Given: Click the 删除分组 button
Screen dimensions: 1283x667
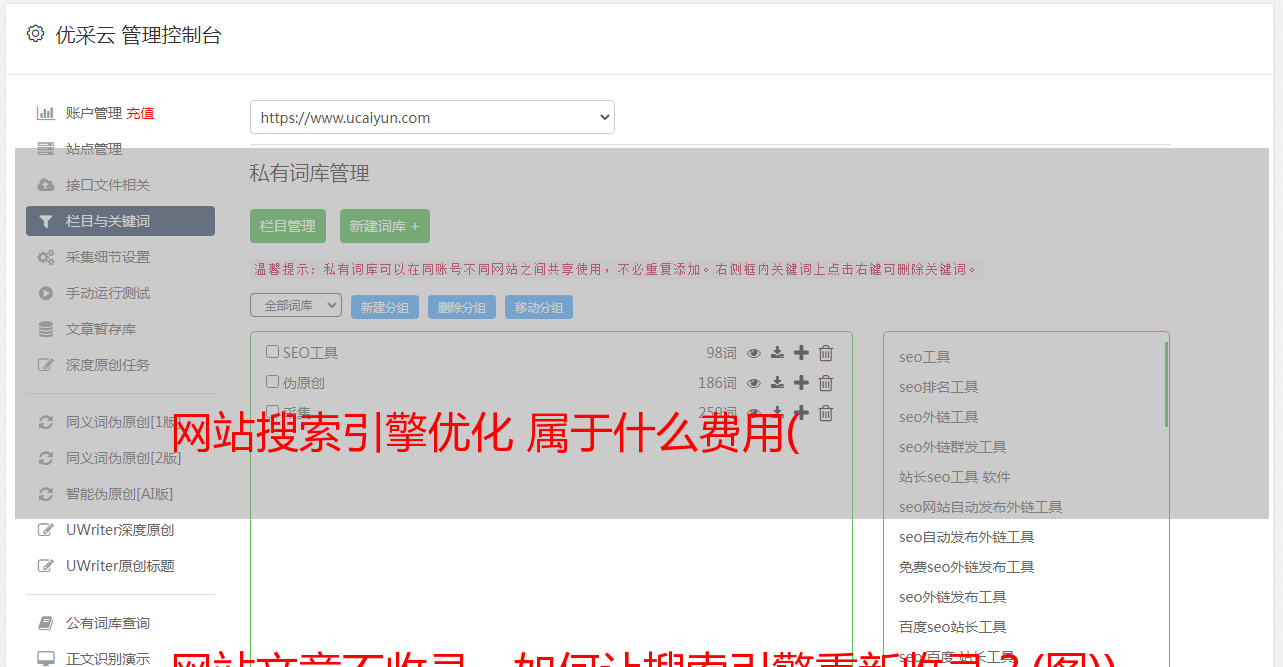Looking at the screenshot, I should [x=462, y=307].
